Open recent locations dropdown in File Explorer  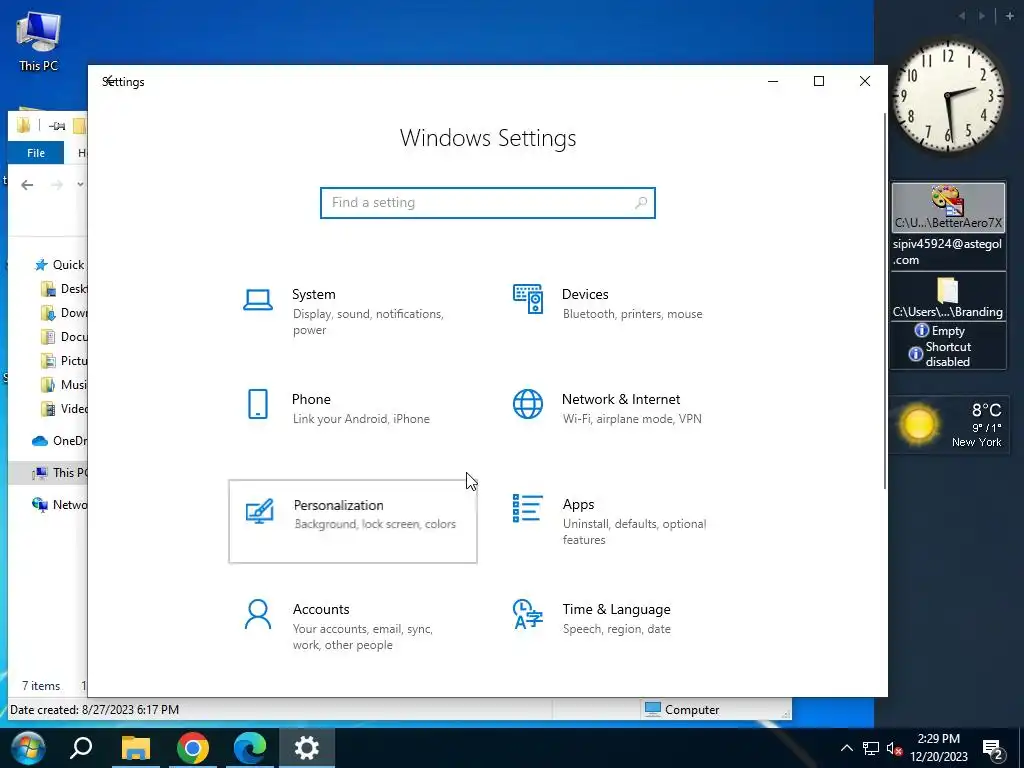click(x=80, y=185)
